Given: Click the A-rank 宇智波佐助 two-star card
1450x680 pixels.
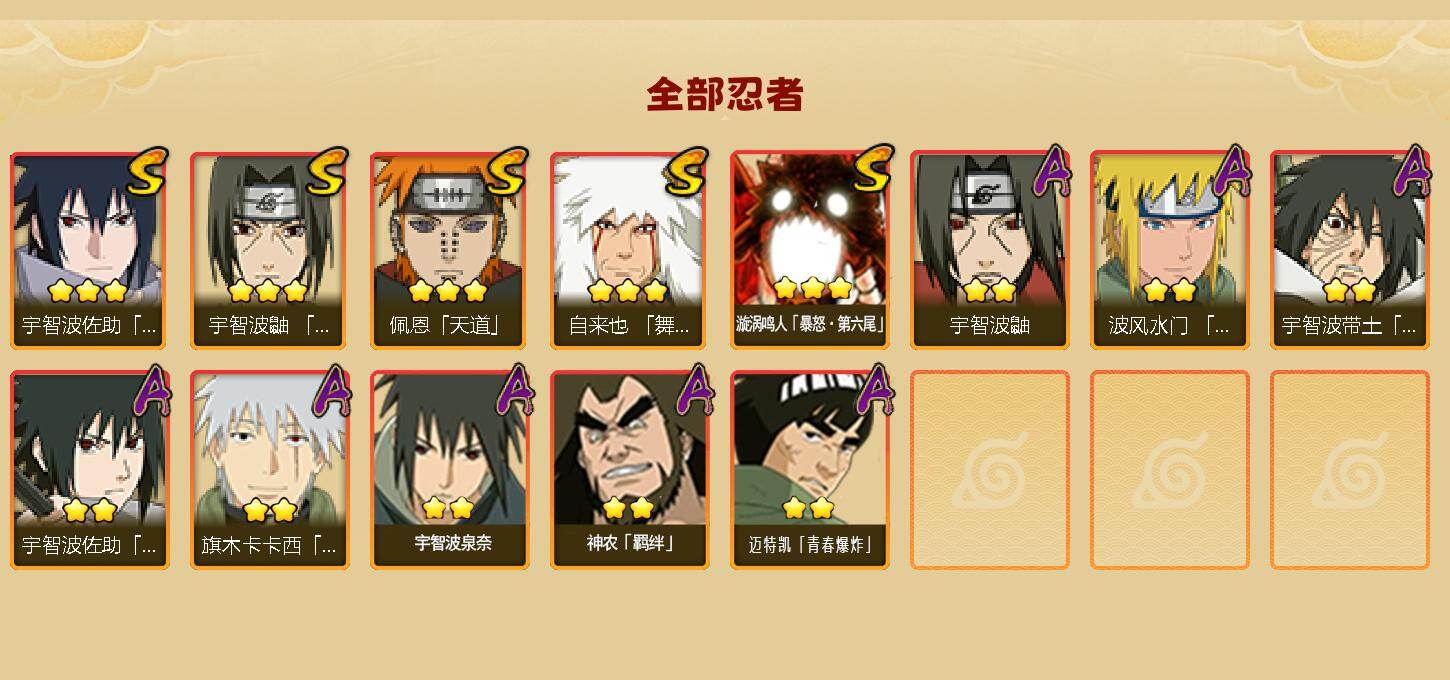Looking at the screenshot, I should 89,470.
